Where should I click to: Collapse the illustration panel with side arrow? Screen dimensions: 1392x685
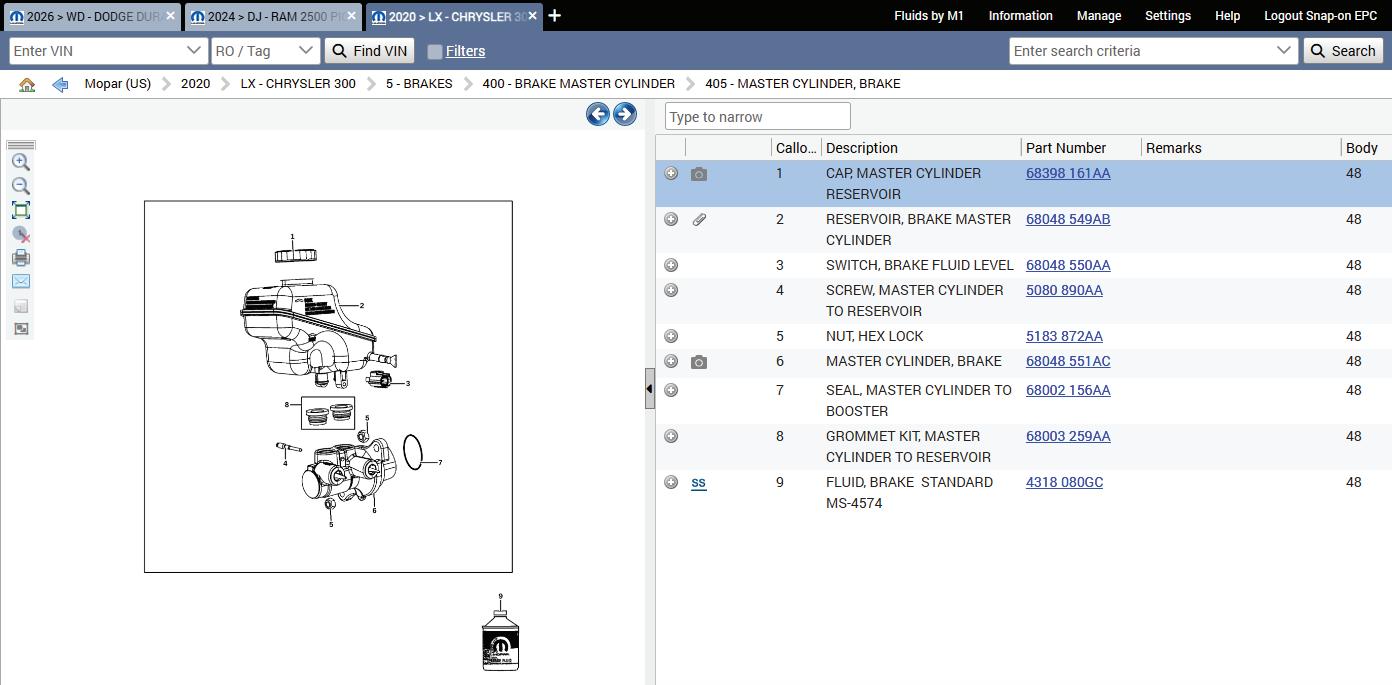click(x=649, y=389)
